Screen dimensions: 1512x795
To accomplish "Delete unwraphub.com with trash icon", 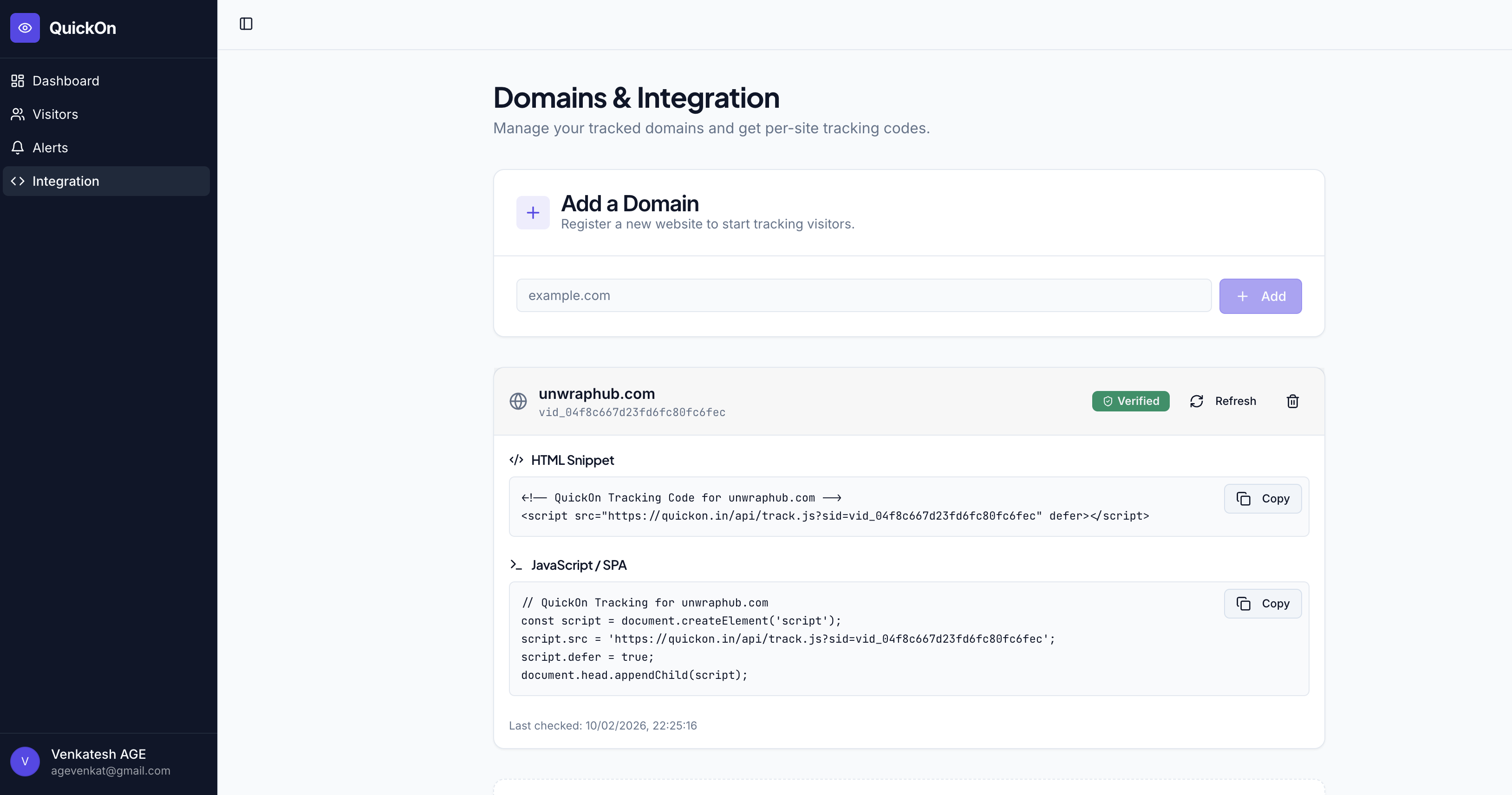I will tap(1292, 402).
